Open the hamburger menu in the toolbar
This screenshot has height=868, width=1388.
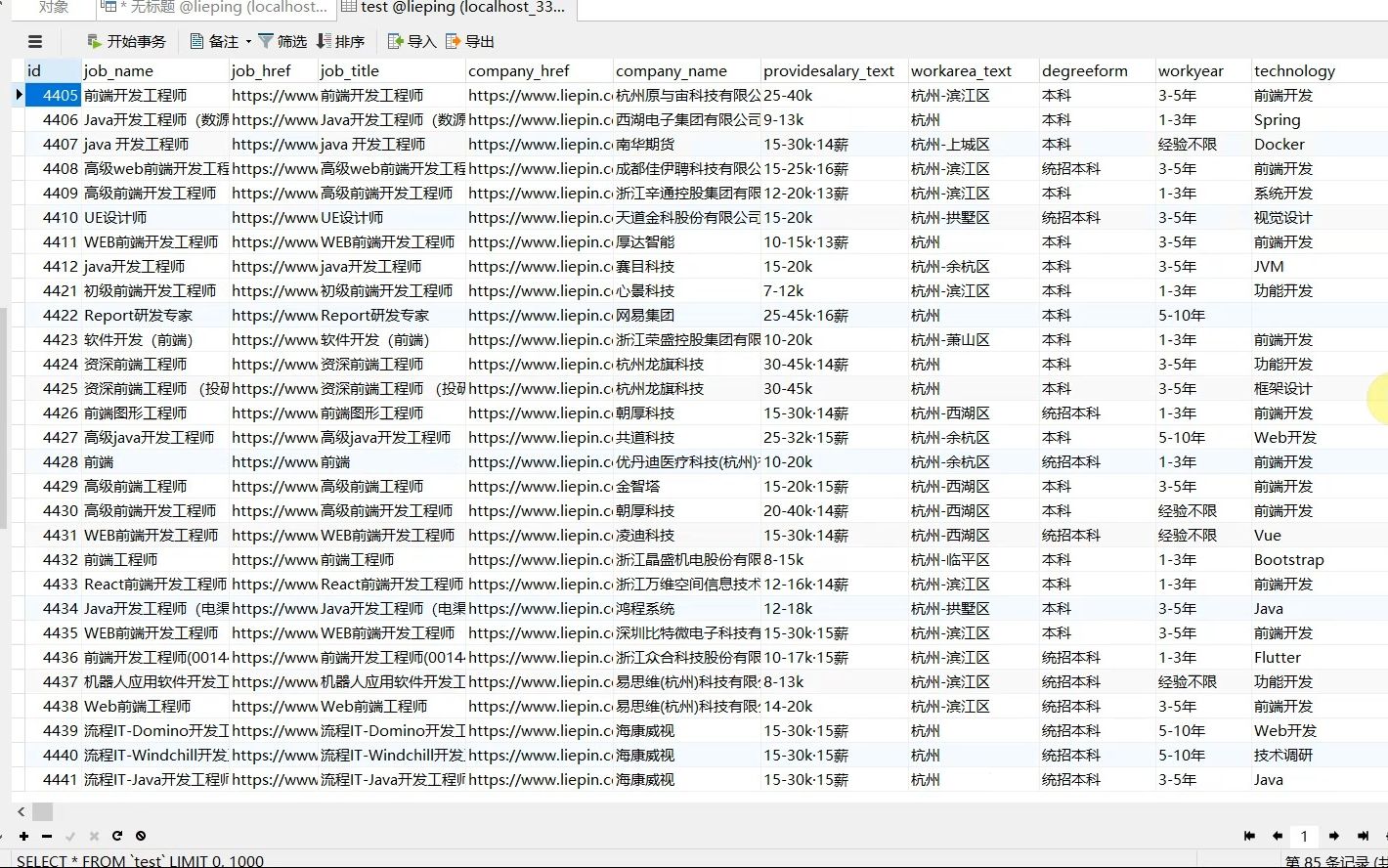coord(35,41)
